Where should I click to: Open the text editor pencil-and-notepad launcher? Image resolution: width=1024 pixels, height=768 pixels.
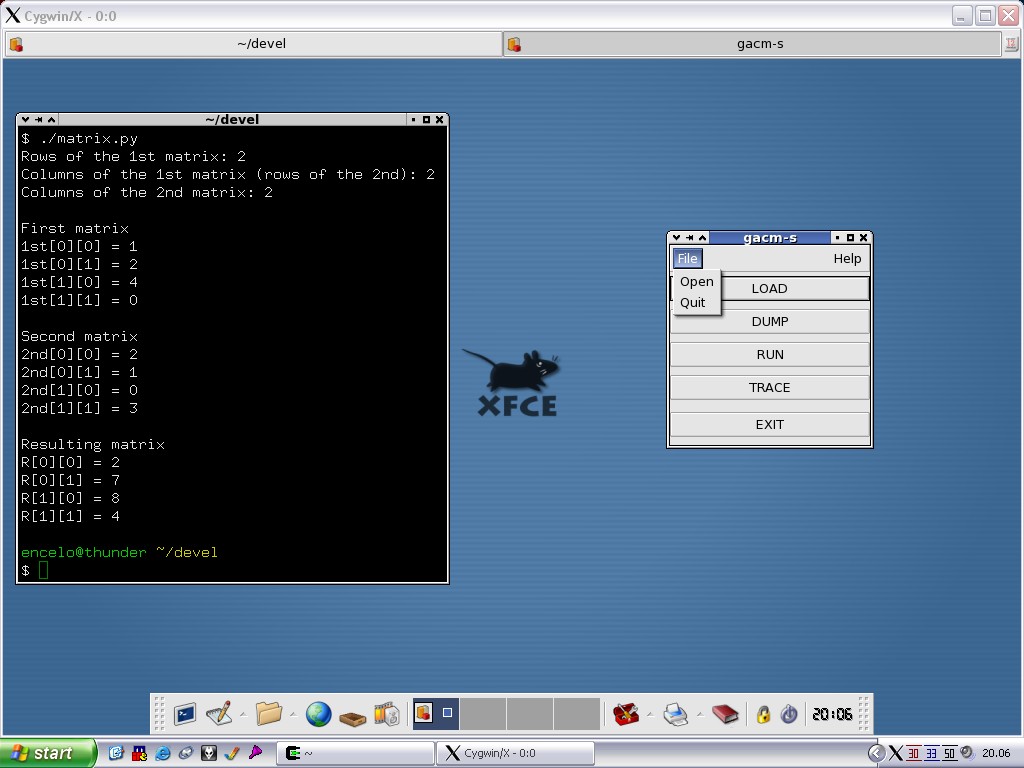coord(219,714)
